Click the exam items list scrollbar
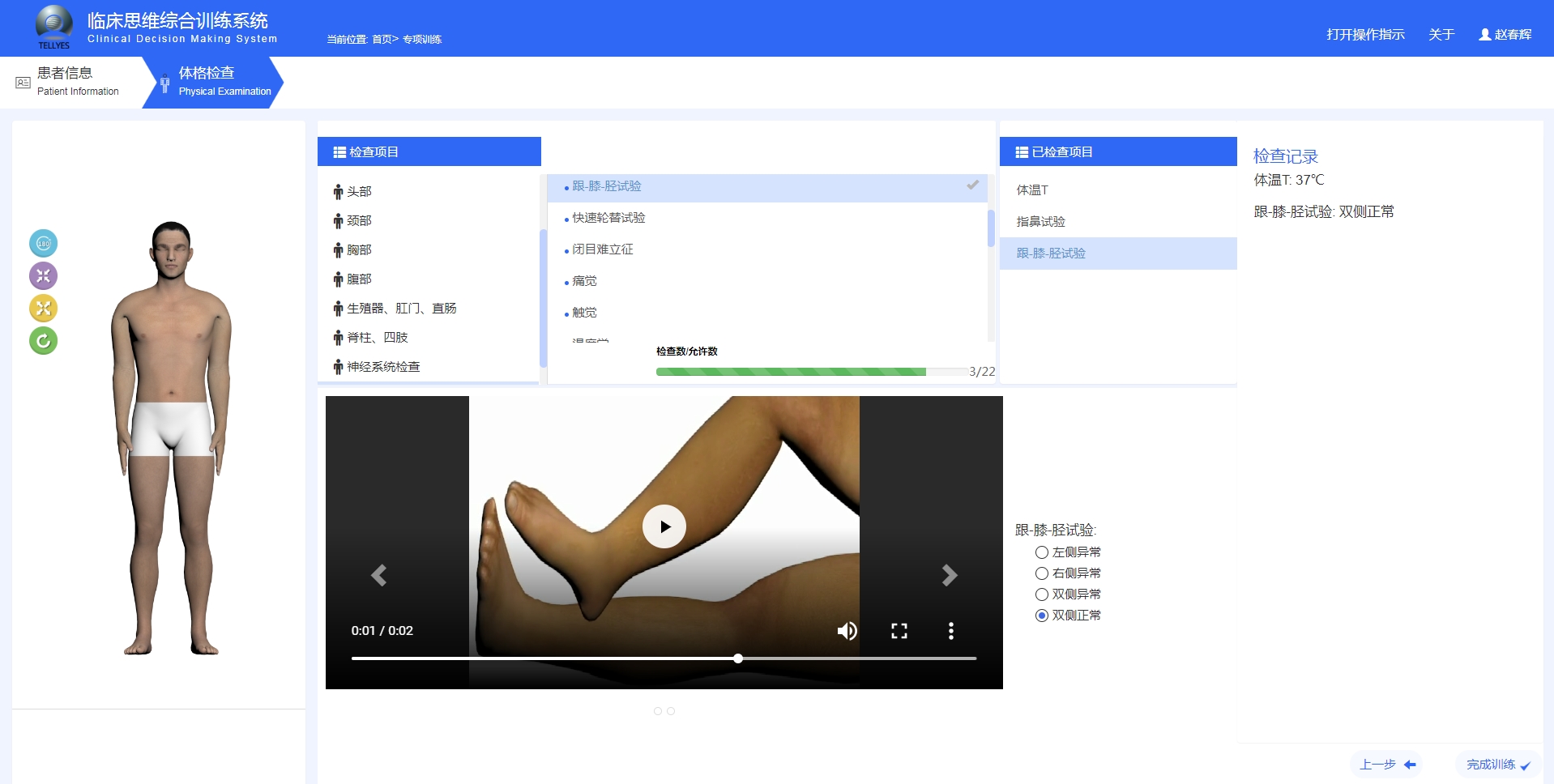Image resolution: width=1554 pixels, height=784 pixels. 991,228
